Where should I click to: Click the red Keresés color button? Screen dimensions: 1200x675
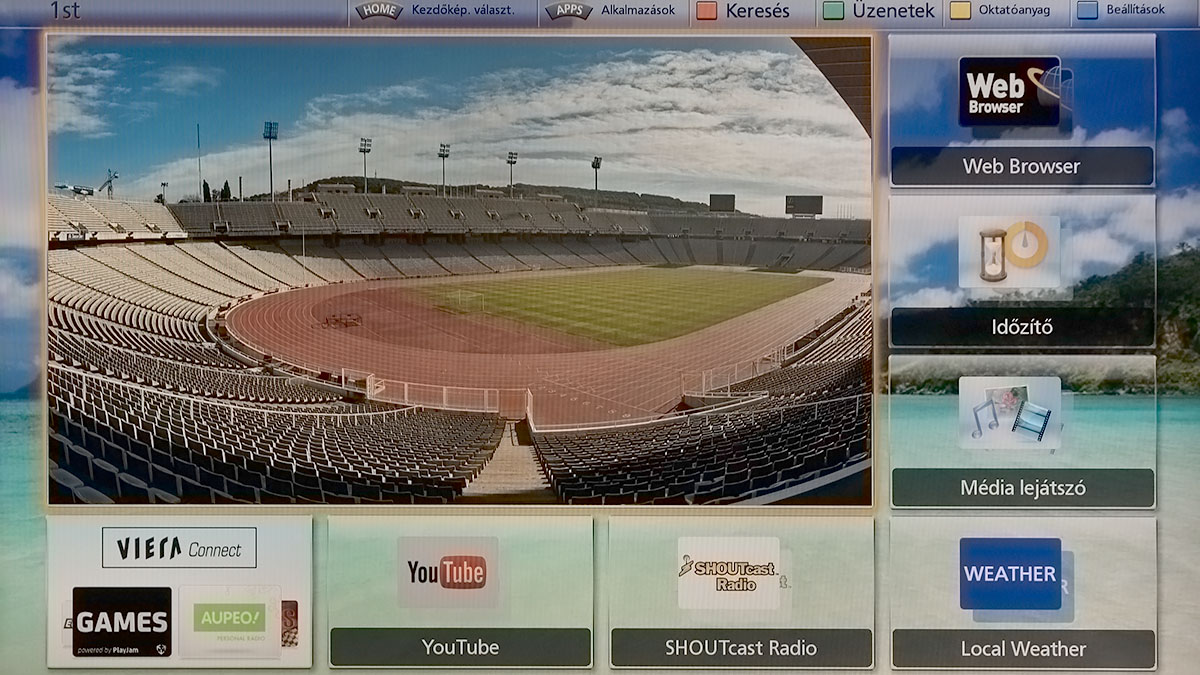click(x=743, y=11)
